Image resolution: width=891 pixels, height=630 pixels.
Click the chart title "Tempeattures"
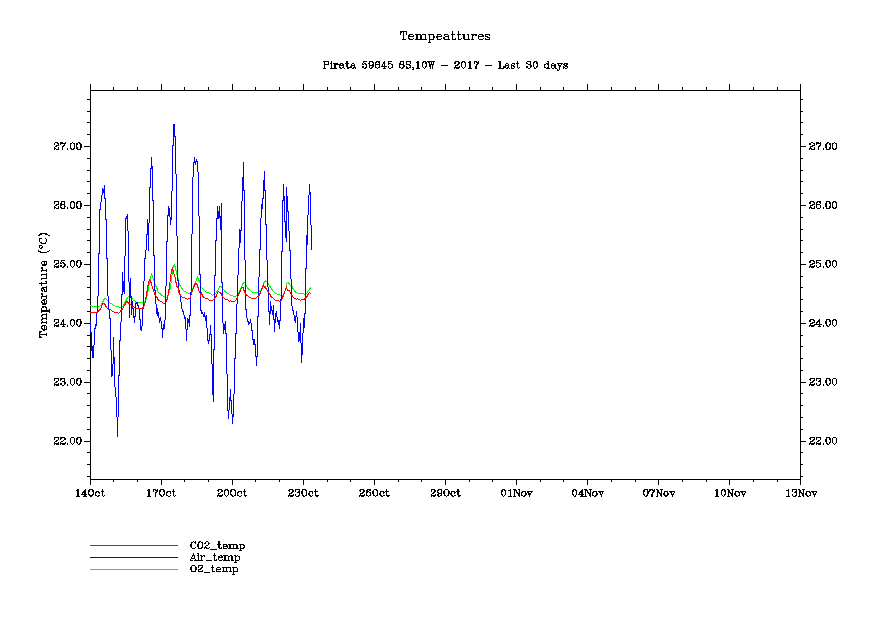[x=445, y=36]
